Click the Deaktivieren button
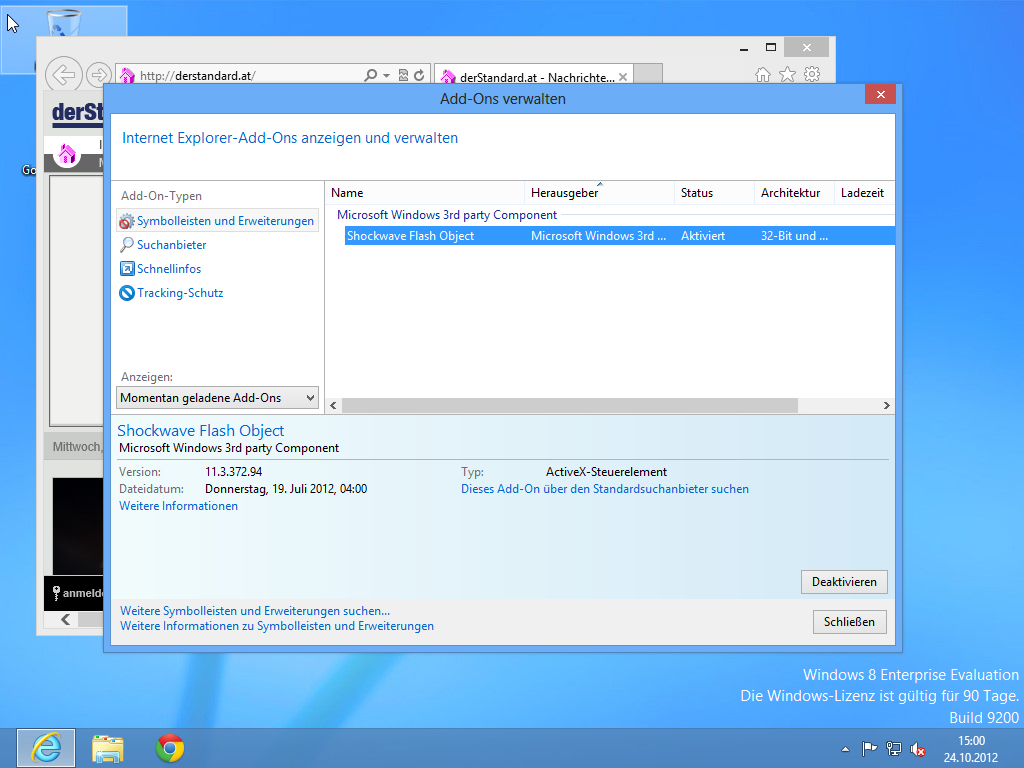 pos(844,582)
